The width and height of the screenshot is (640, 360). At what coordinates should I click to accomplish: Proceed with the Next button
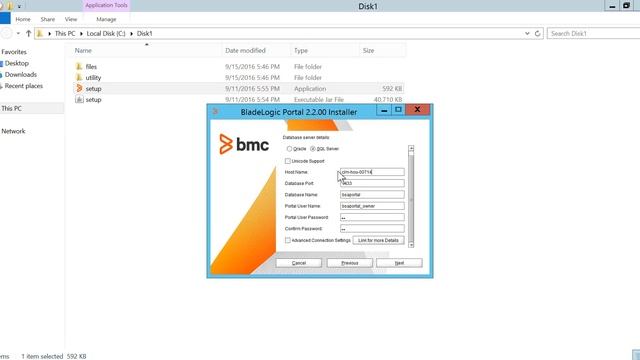click(x=399, y=263)
